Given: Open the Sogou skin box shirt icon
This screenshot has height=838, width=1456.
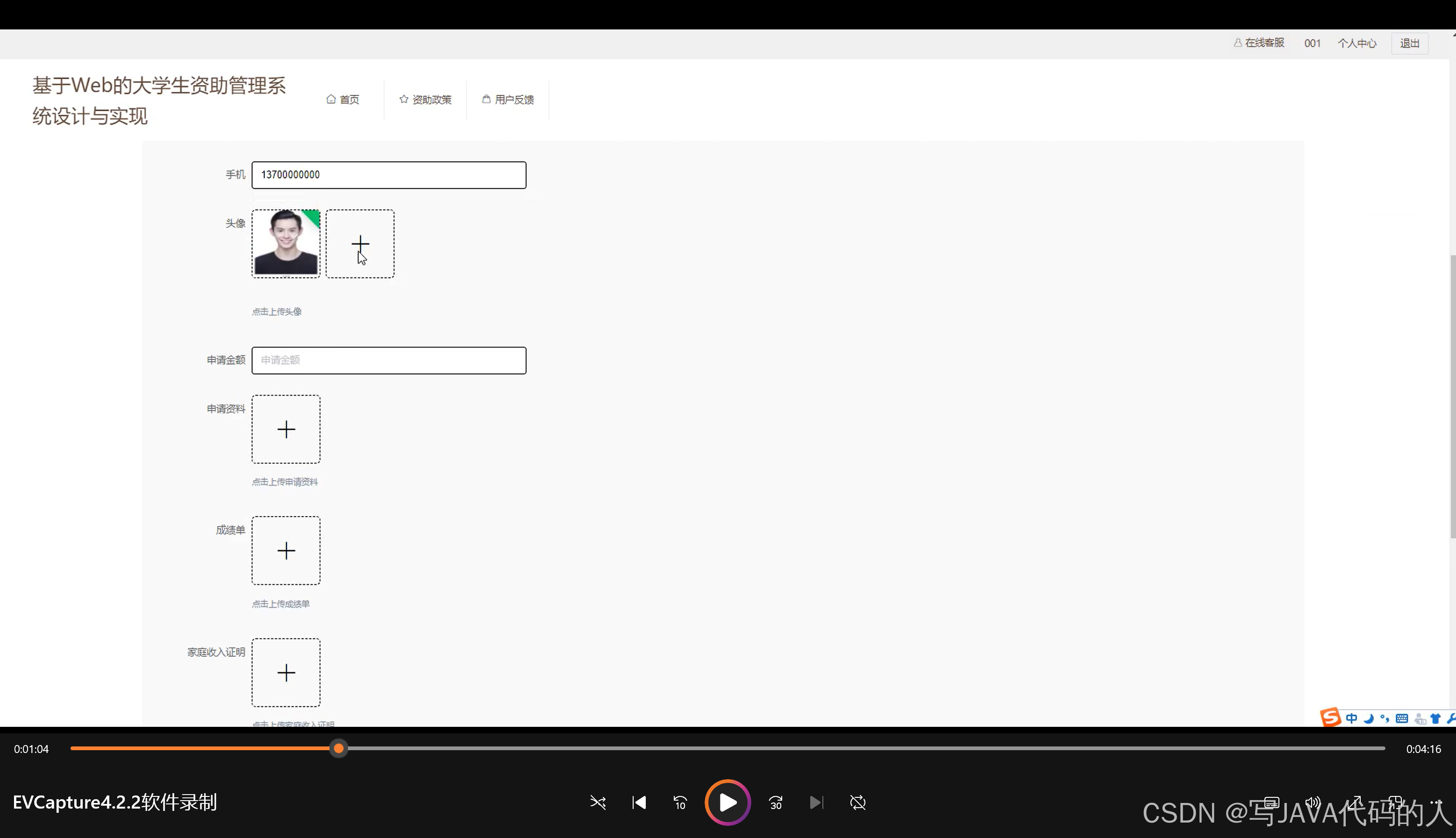Looking at the screenshot, I should (1436, 718).
